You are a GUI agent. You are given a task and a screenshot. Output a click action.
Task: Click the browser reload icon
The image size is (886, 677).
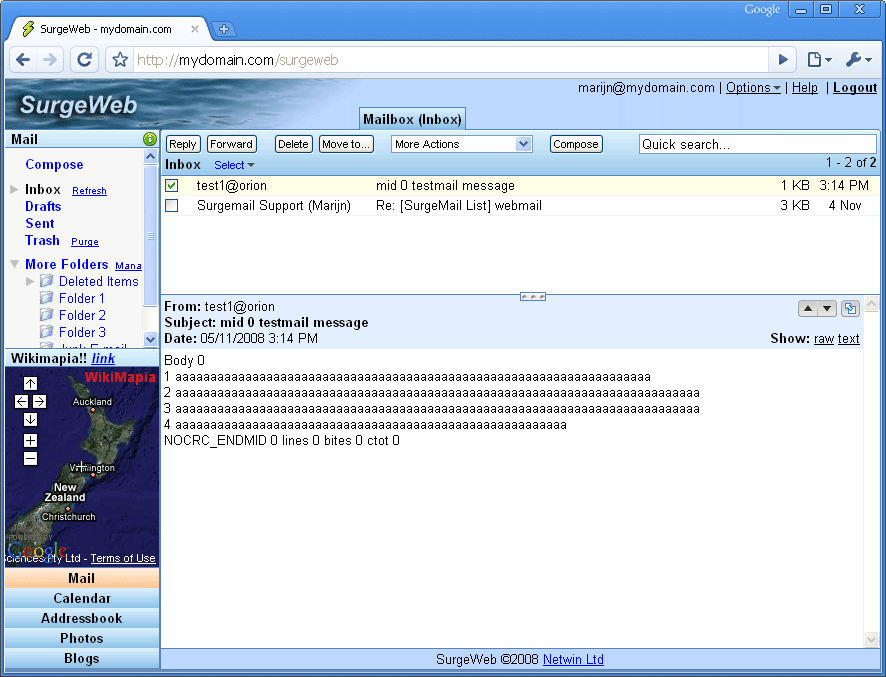coord(85,60)
